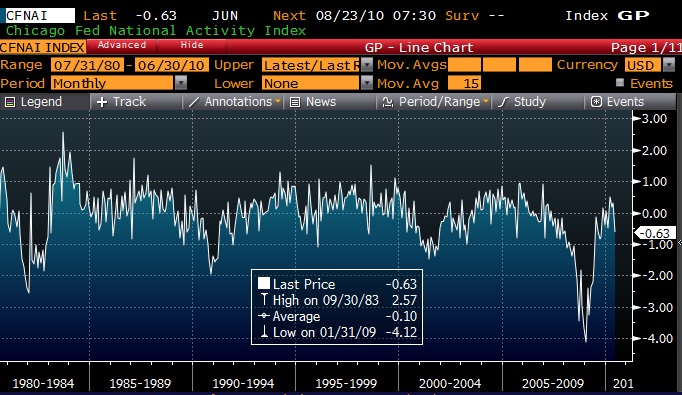Click the Low marker icon in legend
This screenshot has width=682, height=395.
(x=264, y=332)
